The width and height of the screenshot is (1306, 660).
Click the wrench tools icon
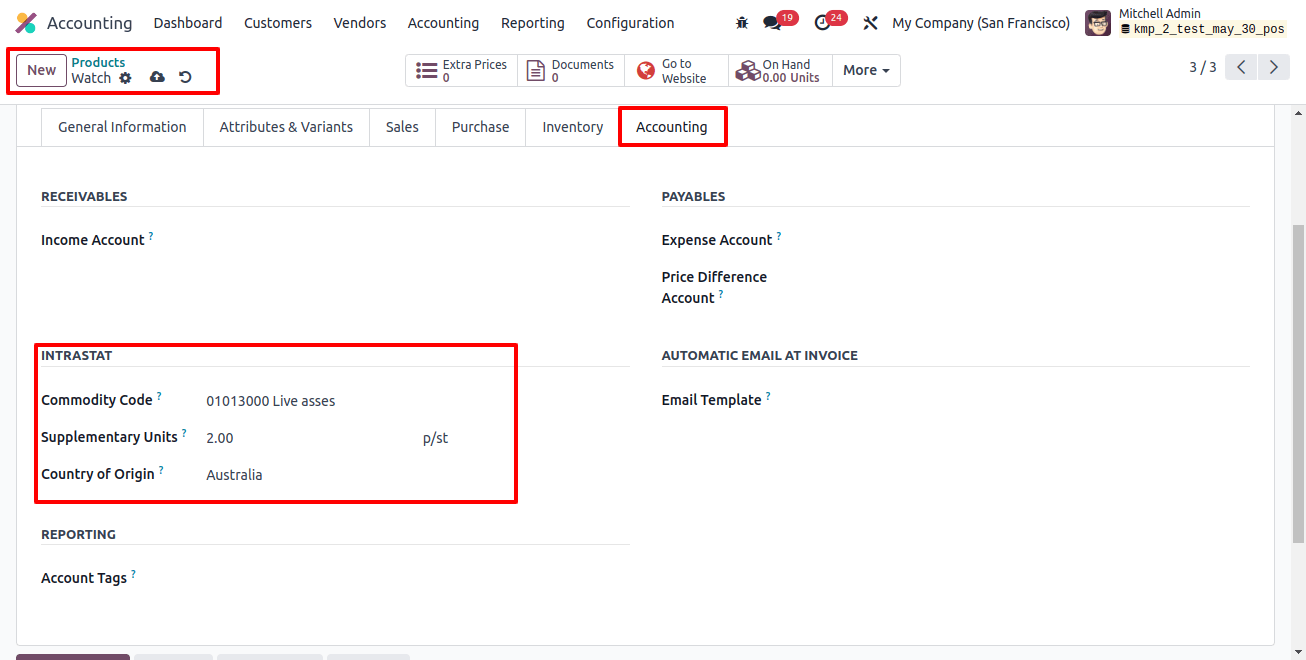[870, 23]
